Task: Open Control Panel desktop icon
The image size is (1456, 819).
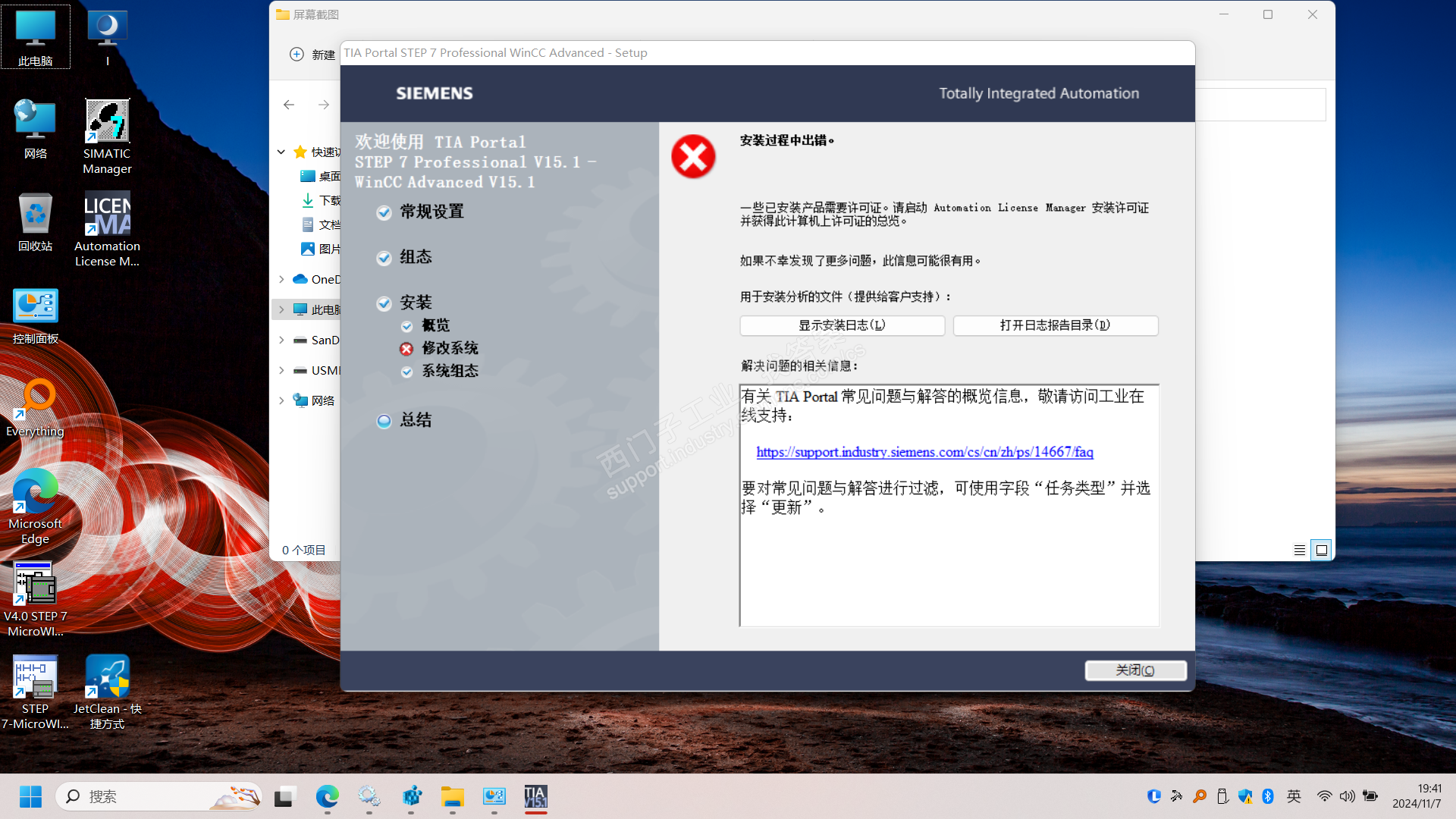Action: coord(35,306)
